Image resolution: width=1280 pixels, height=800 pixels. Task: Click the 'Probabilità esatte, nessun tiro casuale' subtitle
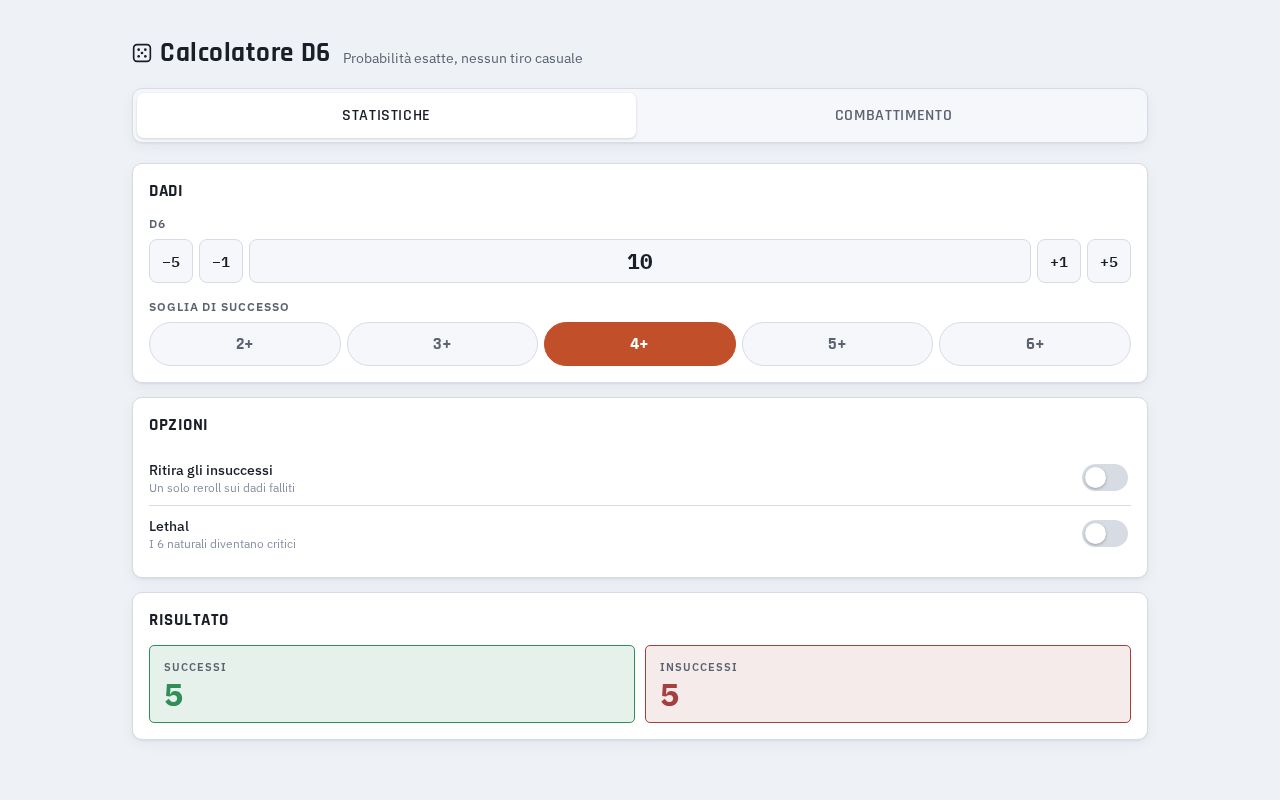click(x=463, y=58)
